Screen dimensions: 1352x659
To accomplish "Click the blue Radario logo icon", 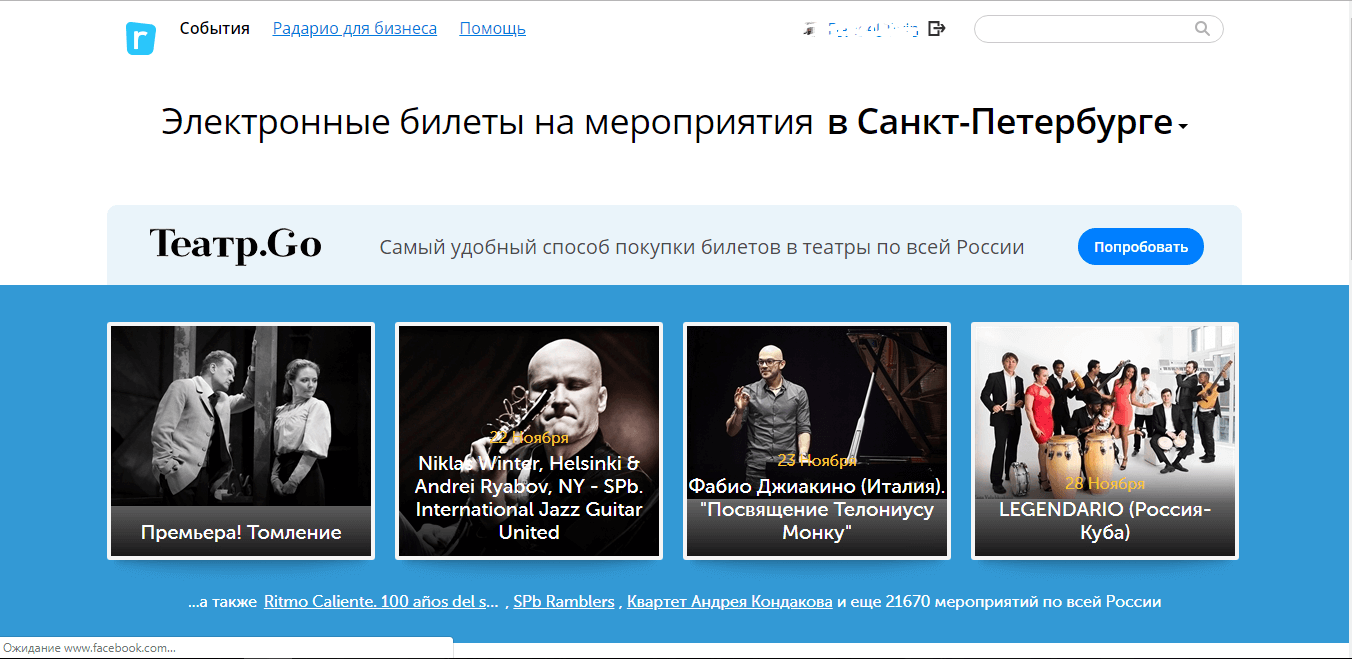I will (x=141, y=38).
